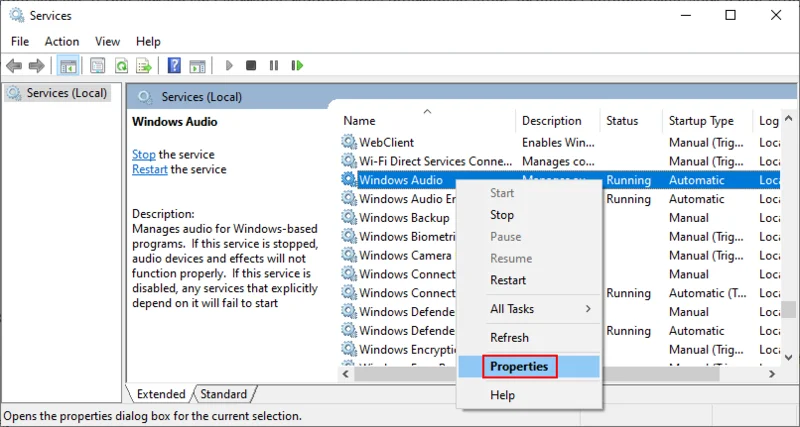Image resolution: width=800 pixels, height=427 pixels.
Task: Click the Export List toolbar icon
Action: (144, 65)
